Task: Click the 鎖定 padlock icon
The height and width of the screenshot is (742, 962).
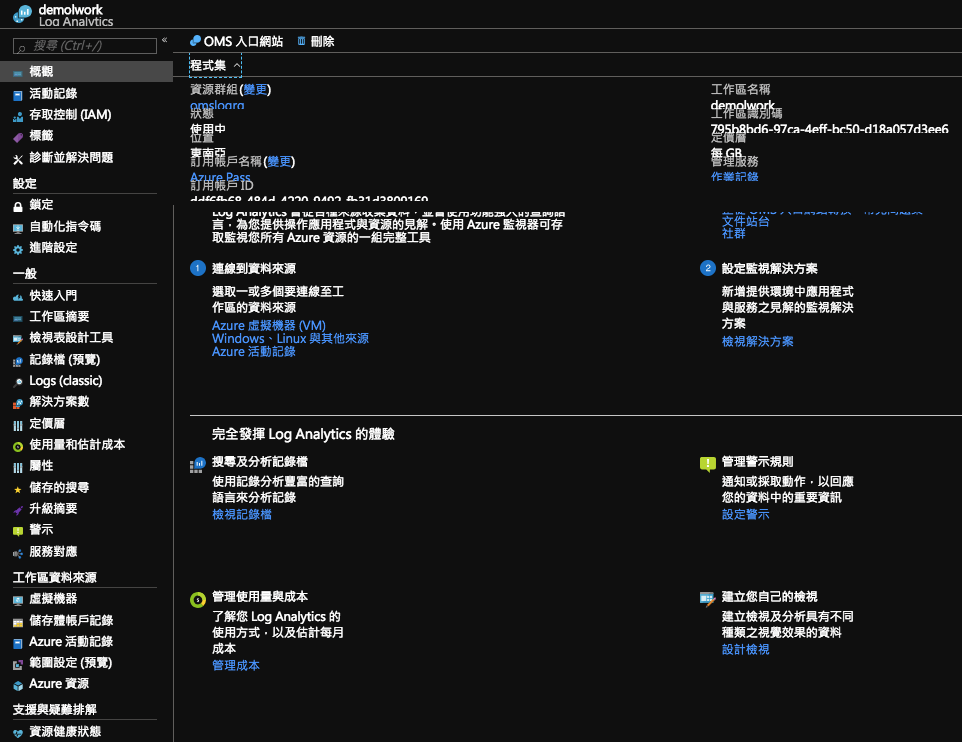Action: click(x=18, y=207)
